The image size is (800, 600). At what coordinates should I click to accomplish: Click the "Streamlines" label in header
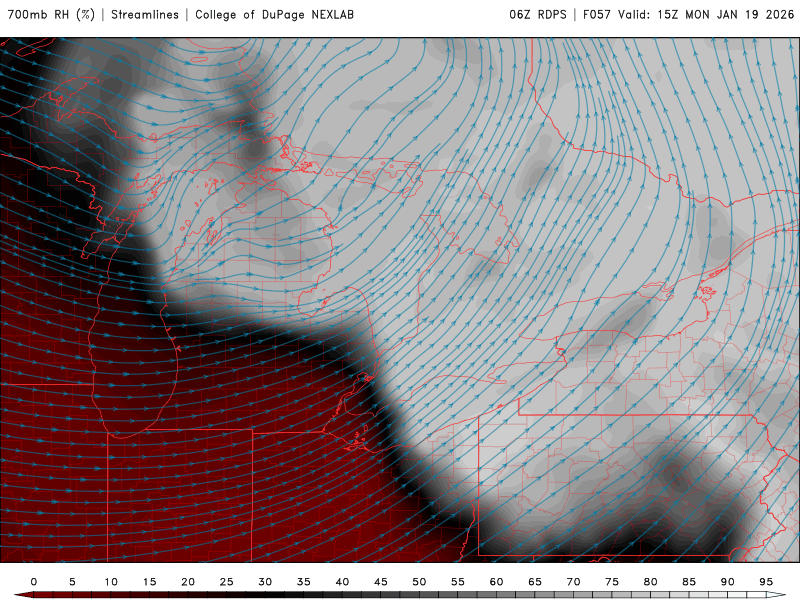tap(145, 15)
